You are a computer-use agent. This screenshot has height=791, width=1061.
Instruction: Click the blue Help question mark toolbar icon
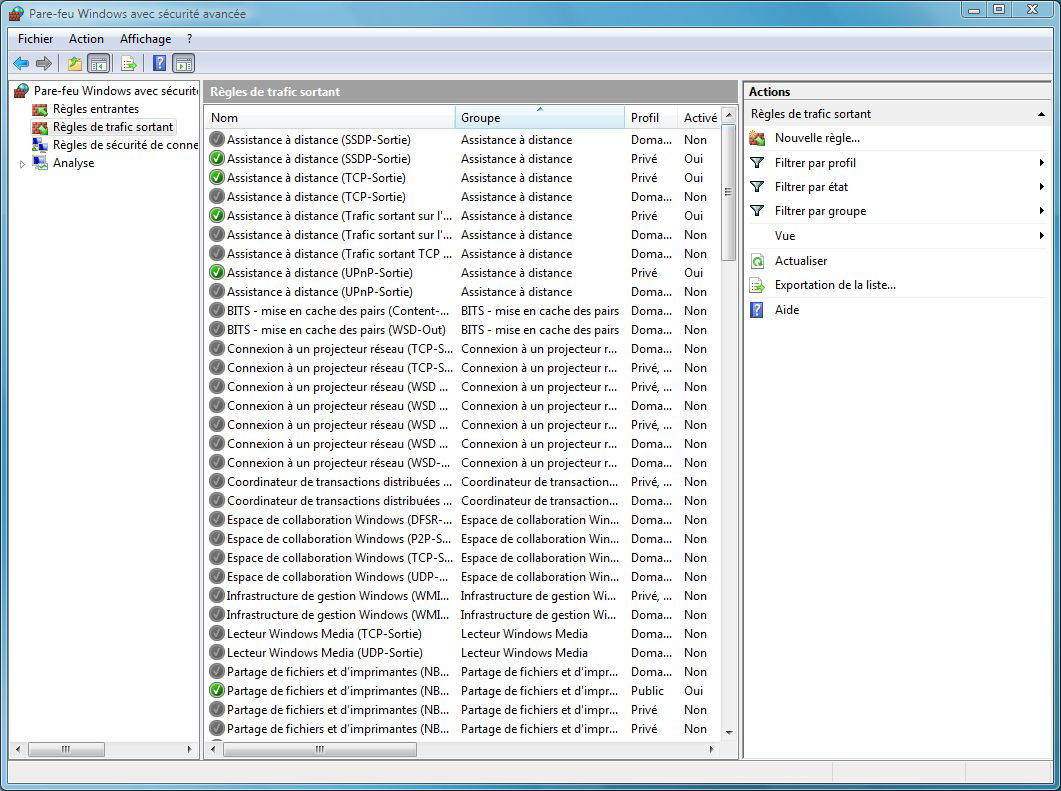159,64
